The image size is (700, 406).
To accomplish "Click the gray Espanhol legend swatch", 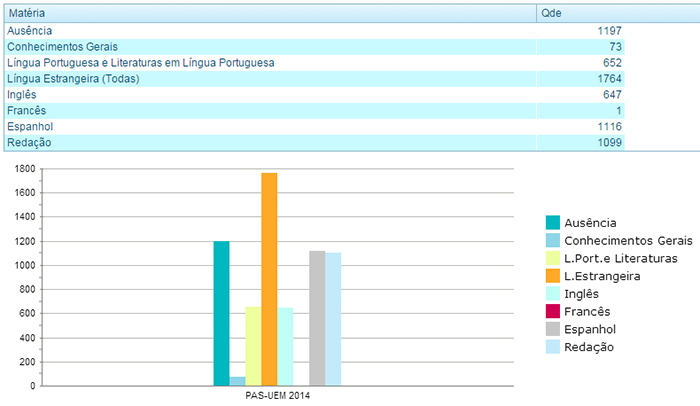I will pyautogui.click(x=553, y=329).
